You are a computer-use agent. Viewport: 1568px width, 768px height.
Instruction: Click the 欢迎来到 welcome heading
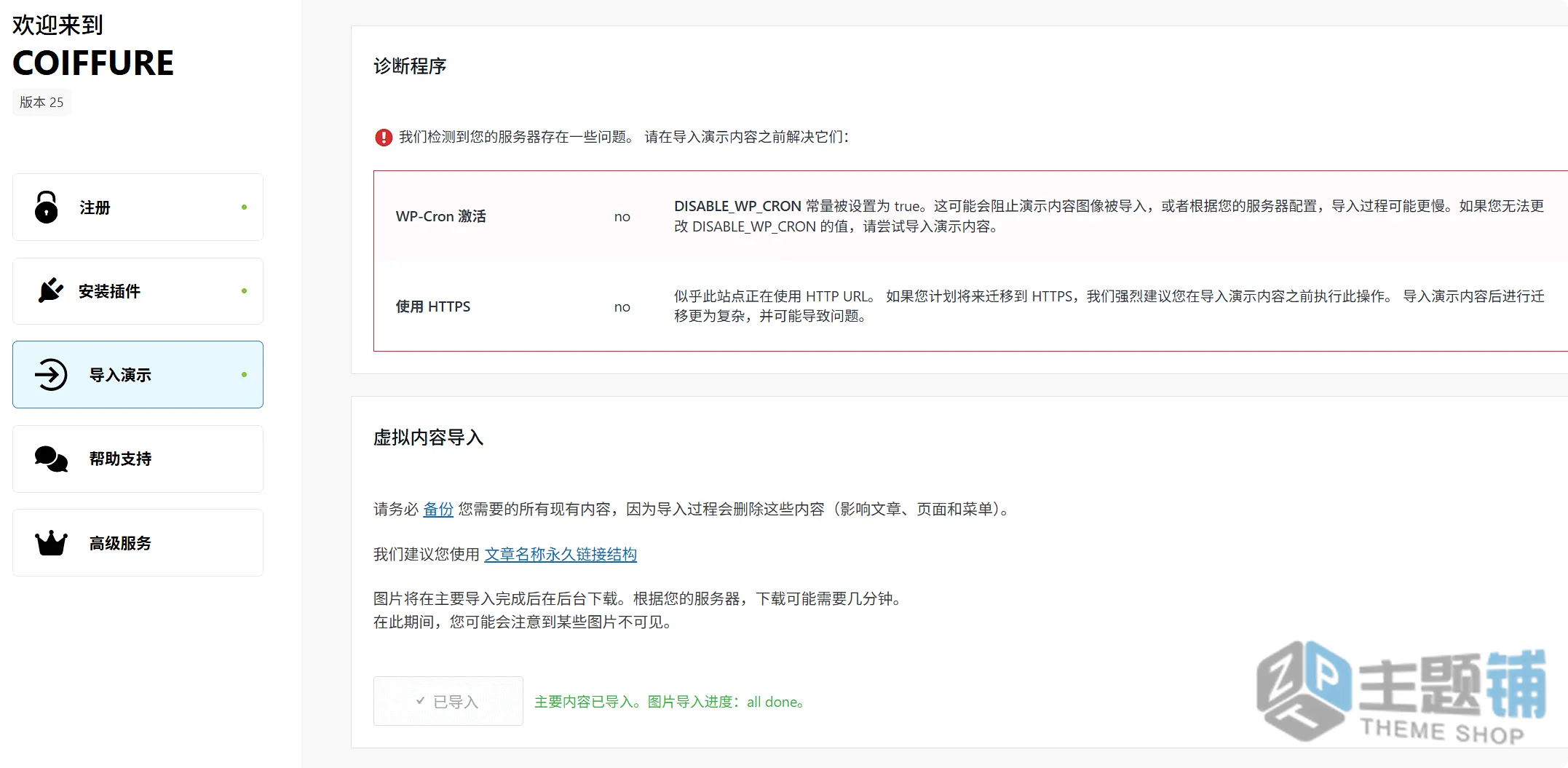pos(58,25)
